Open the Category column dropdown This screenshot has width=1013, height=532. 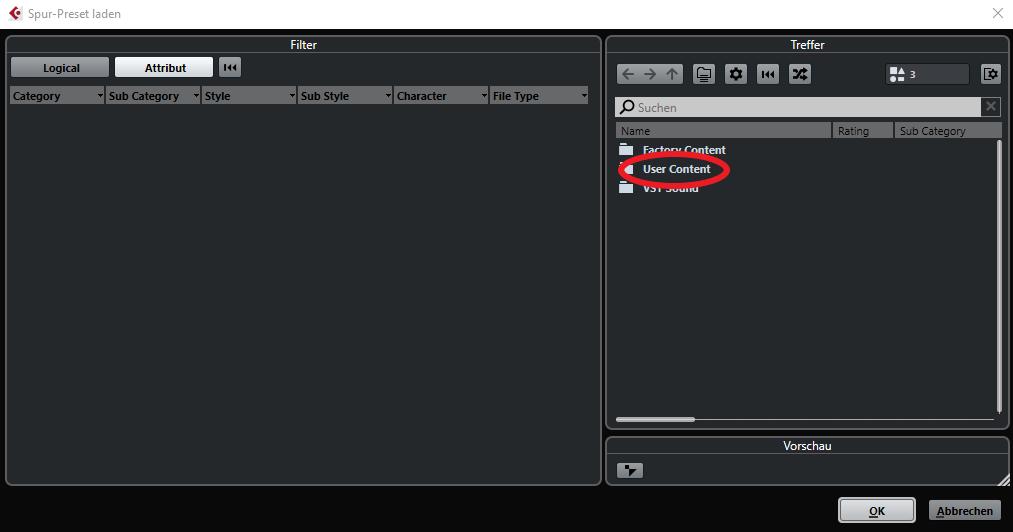pyautogui.click(x=57, y=96)
